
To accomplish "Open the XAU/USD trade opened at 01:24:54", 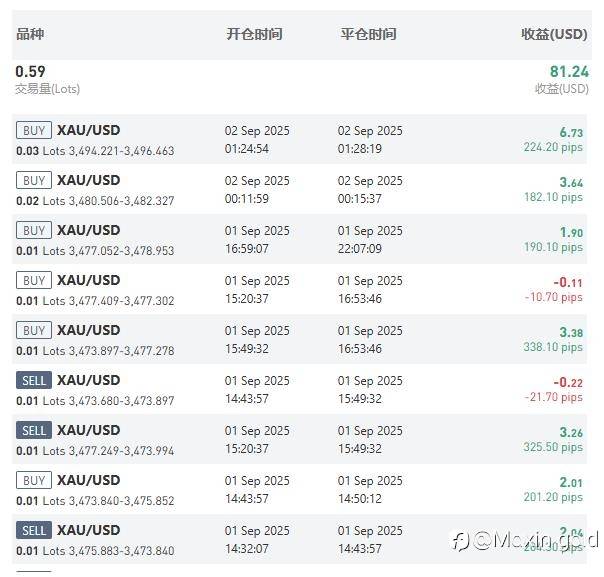I will [x=89, y=130].
